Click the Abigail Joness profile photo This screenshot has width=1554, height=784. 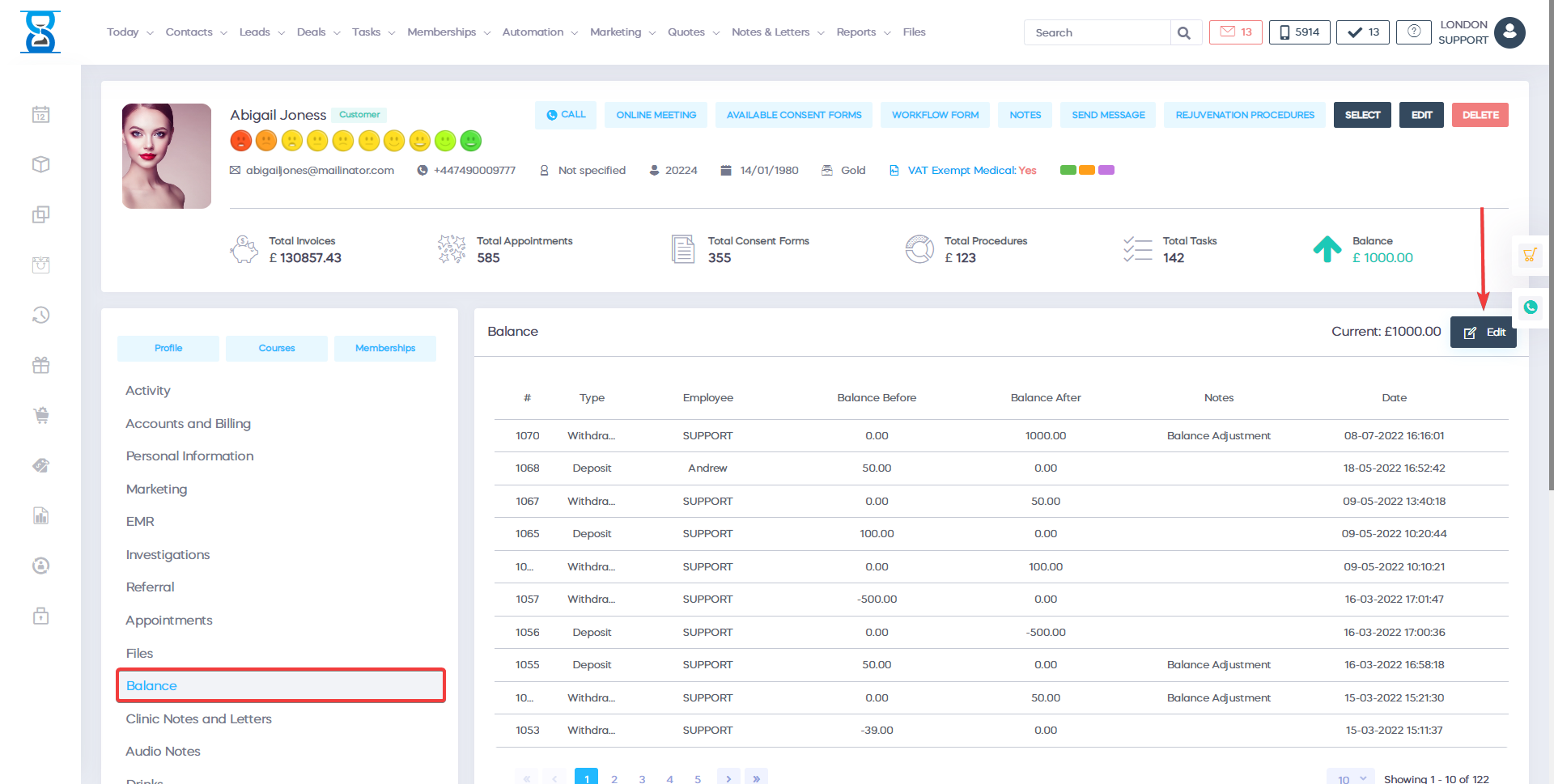(x=167, y=156)
